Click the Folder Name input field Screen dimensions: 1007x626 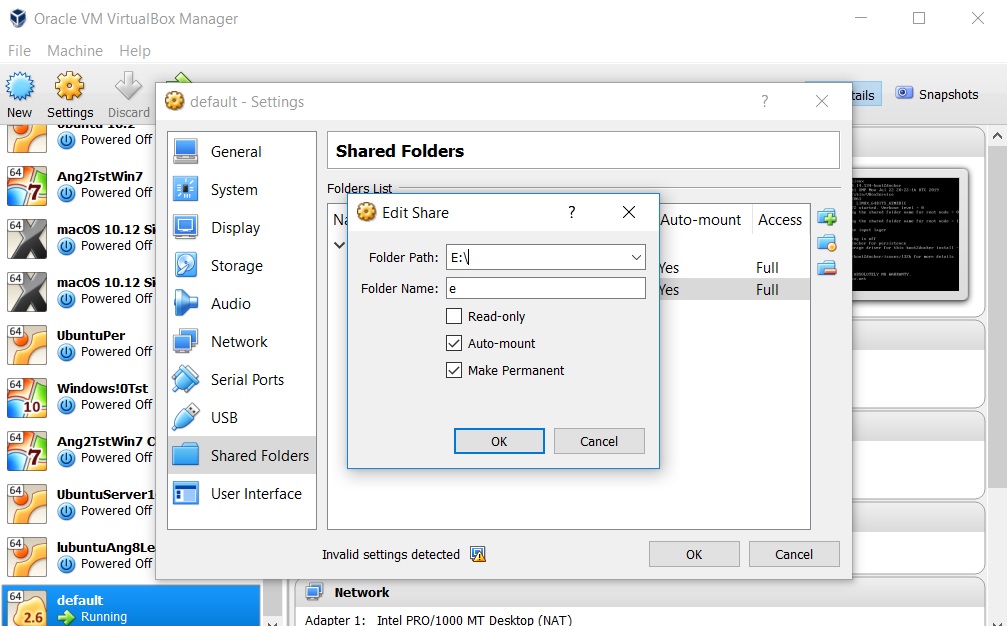546,288
